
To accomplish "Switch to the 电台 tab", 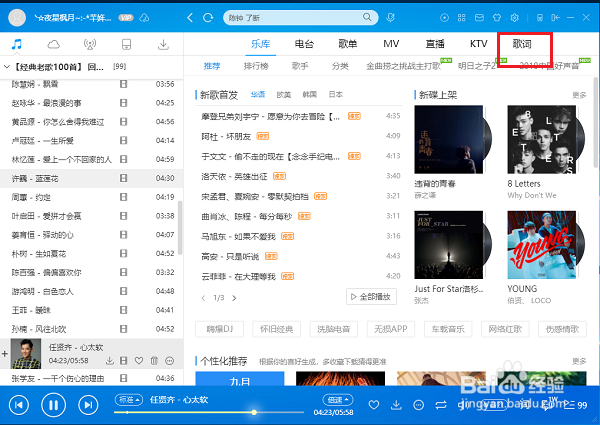I will point(304,44).
